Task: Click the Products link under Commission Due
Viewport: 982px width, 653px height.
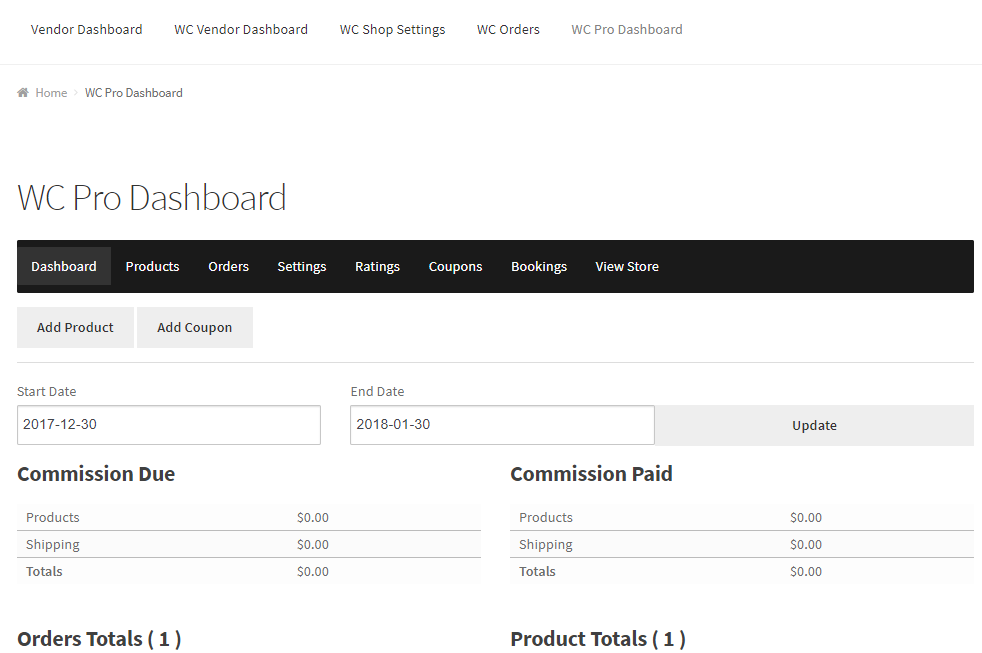Action: coord(52,517)
